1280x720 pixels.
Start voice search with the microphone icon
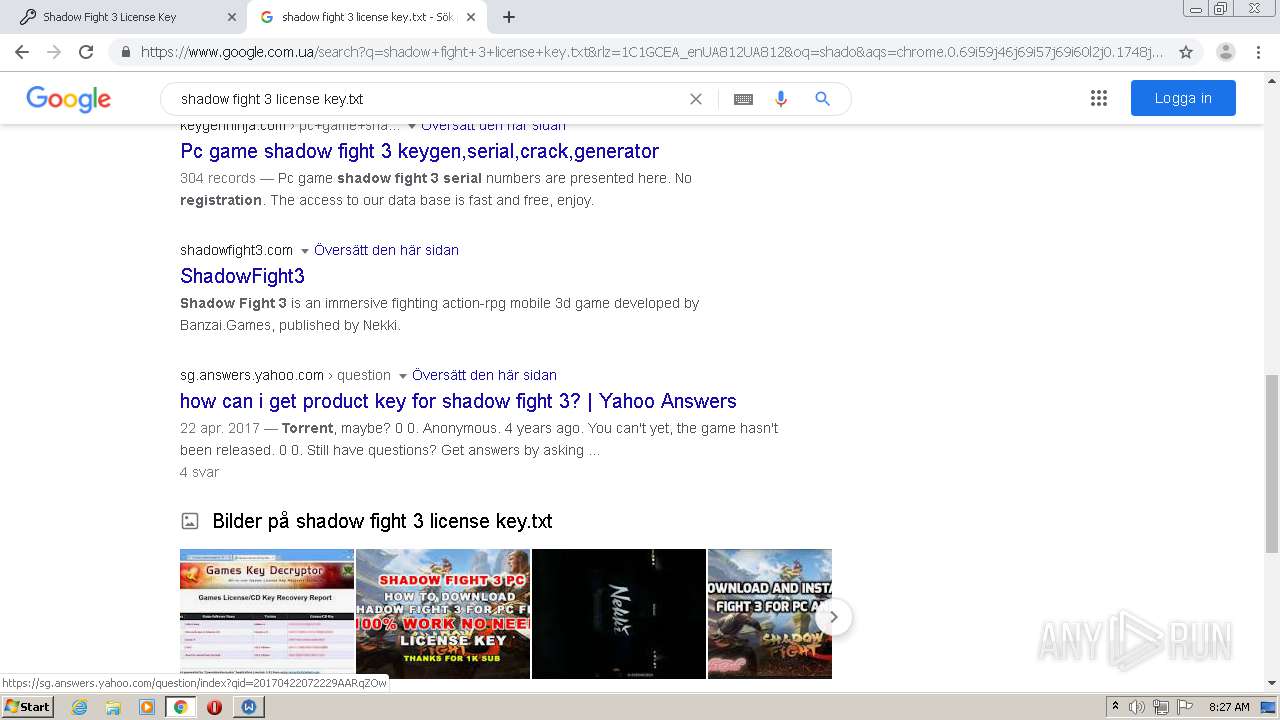pyautogui.click(x=781, y=99)
